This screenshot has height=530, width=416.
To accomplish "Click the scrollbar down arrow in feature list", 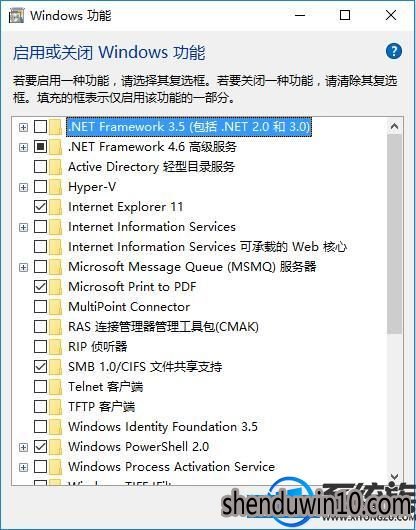I will pyautogui.click(x=394, y=477).
